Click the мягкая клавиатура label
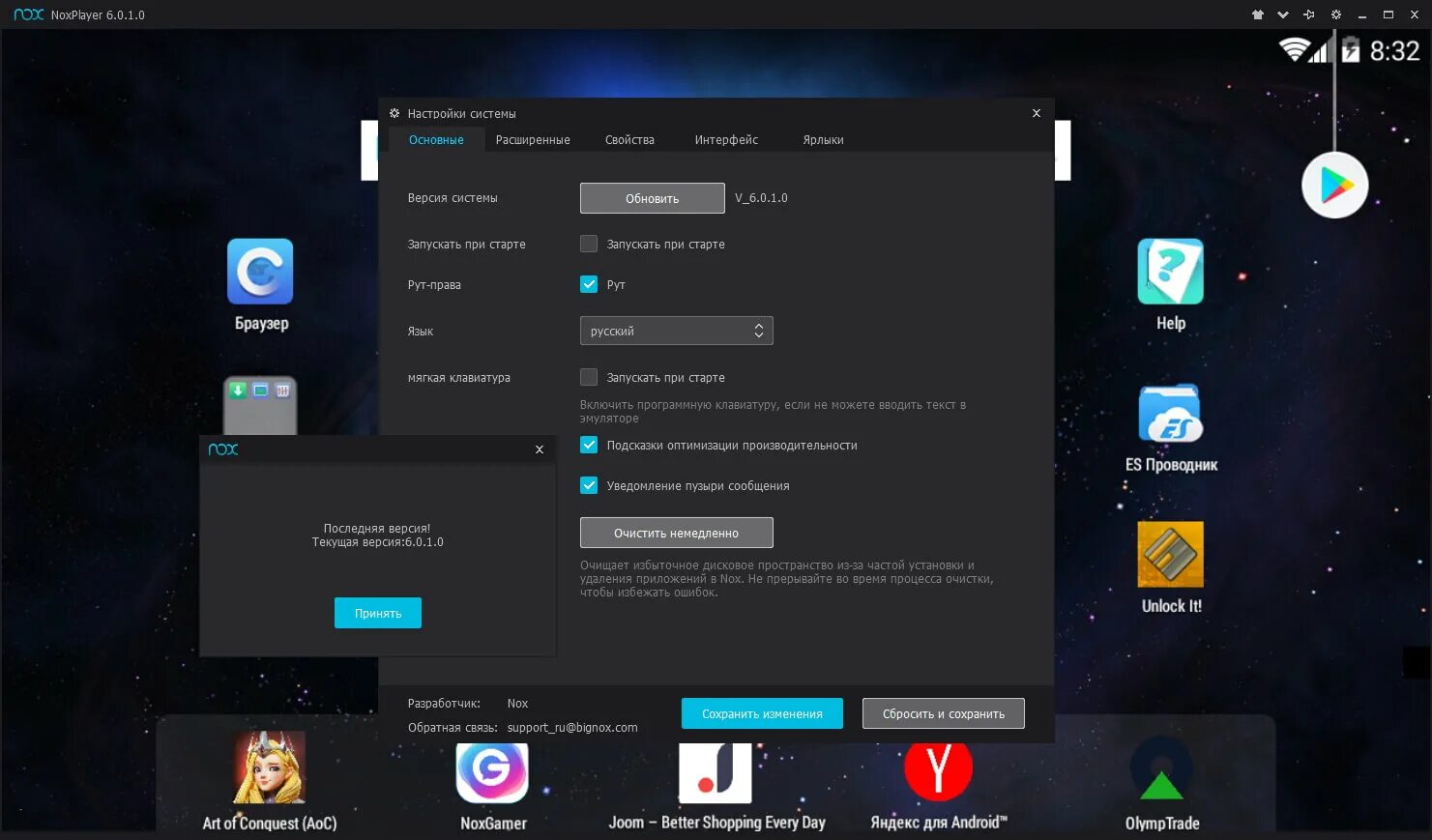 point(458,378)
